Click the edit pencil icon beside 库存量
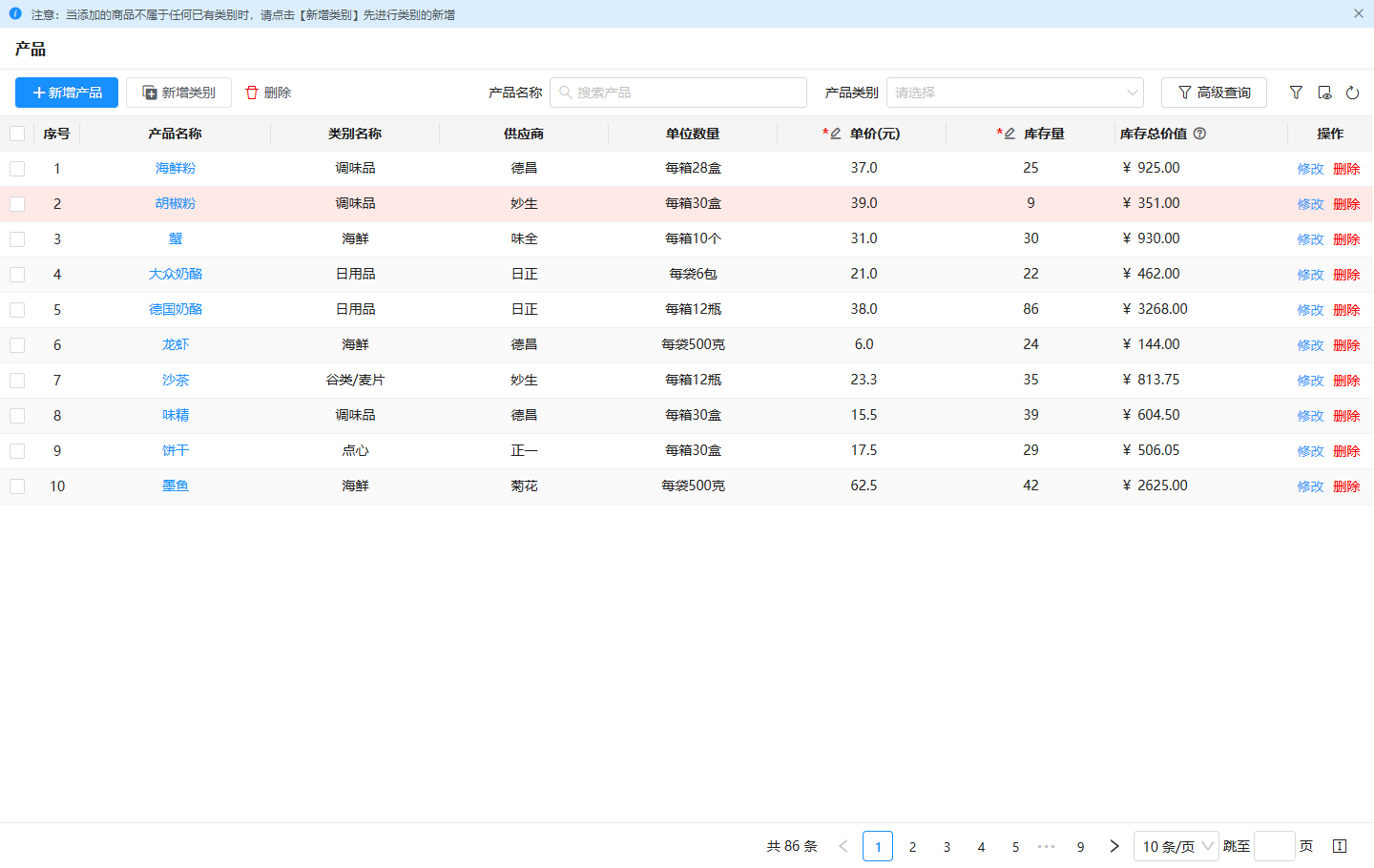Image resolution: width=1374 pixels, height=868 pixels. pyautogui.click(x=1010, y=134)
